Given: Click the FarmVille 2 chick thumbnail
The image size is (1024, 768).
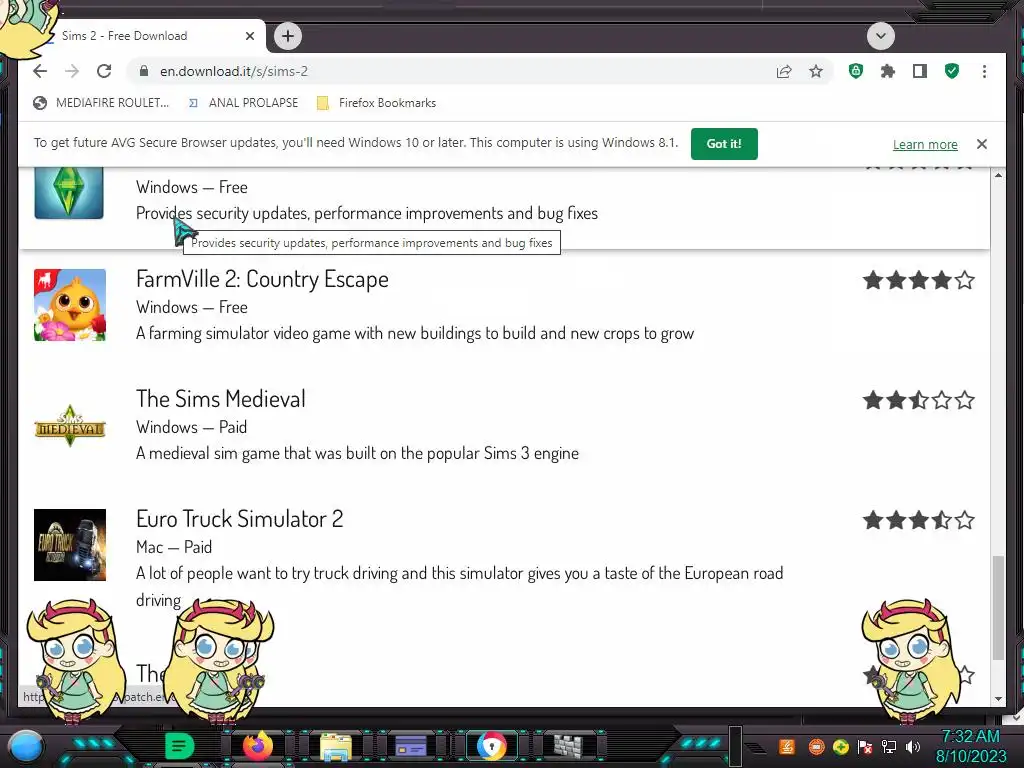Looking at the screenshot, I should [x=70, y=305].
